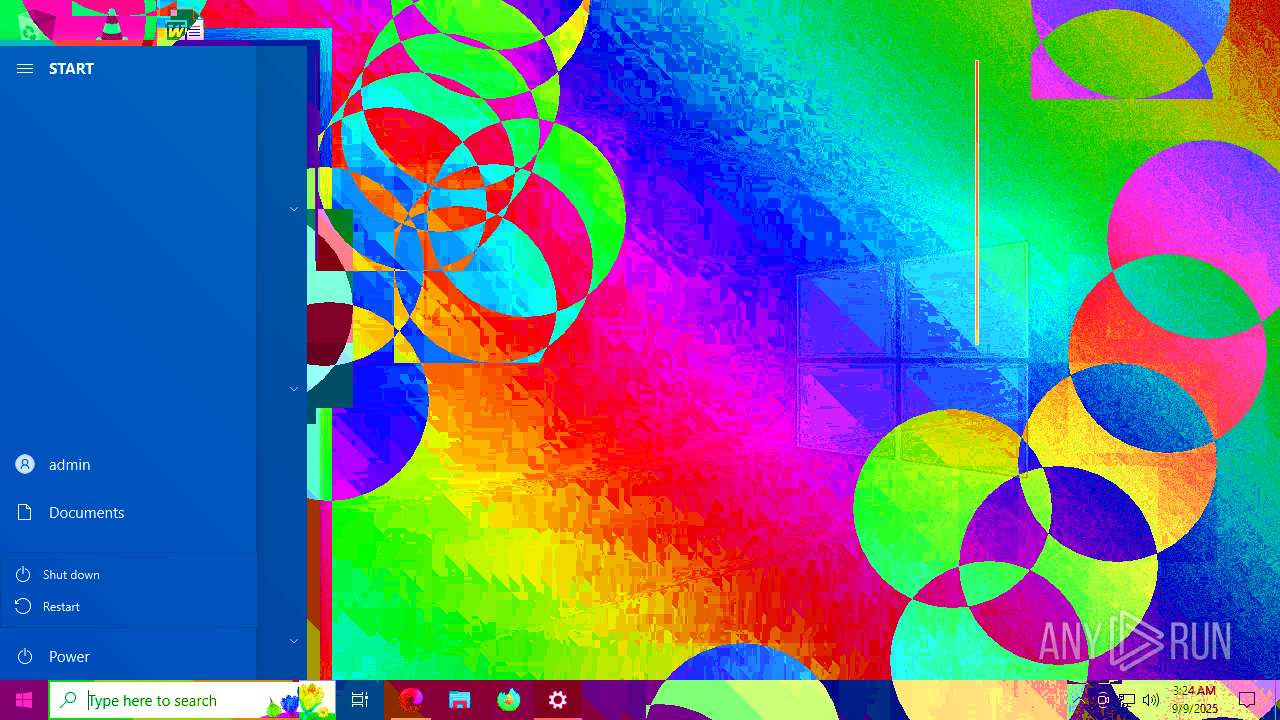This screenshot has height=720, width=1280.
Task: Click the Windows Start button on taskbar
Action: tap(24, 700)
